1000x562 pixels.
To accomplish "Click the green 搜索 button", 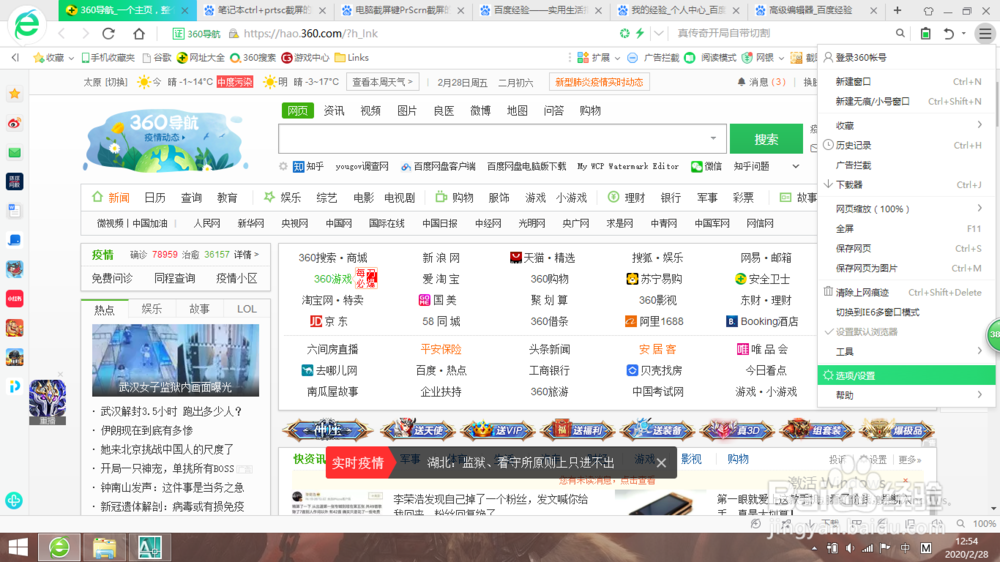I will pyautogui.click(x=766, y=139).
